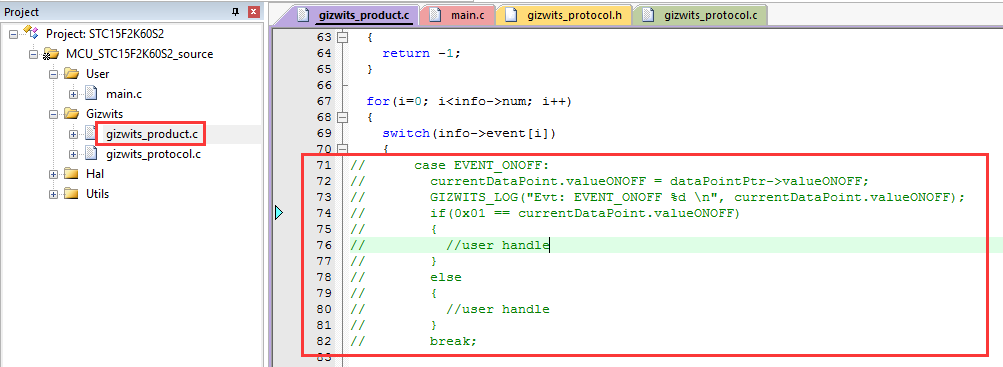Click the '//user handle' comment on line 80

[x=498, y=309]
